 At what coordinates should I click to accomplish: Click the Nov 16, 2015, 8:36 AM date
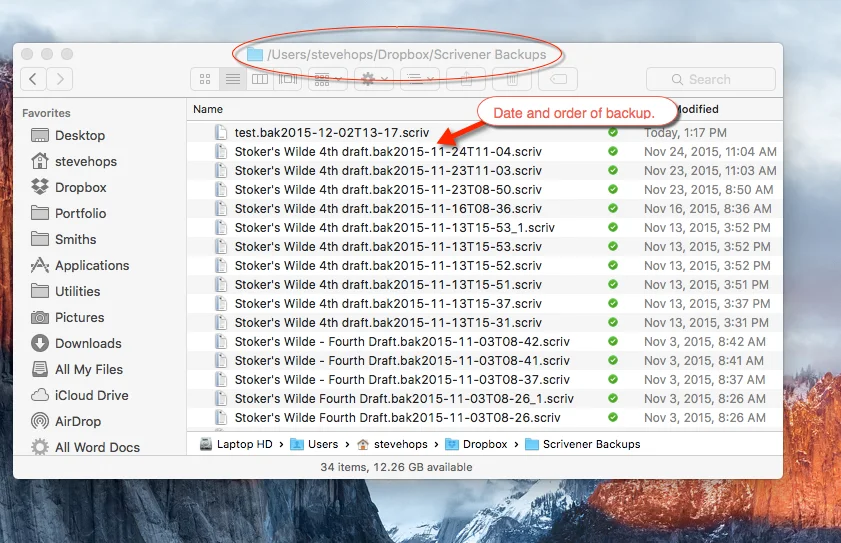point(708,209)
